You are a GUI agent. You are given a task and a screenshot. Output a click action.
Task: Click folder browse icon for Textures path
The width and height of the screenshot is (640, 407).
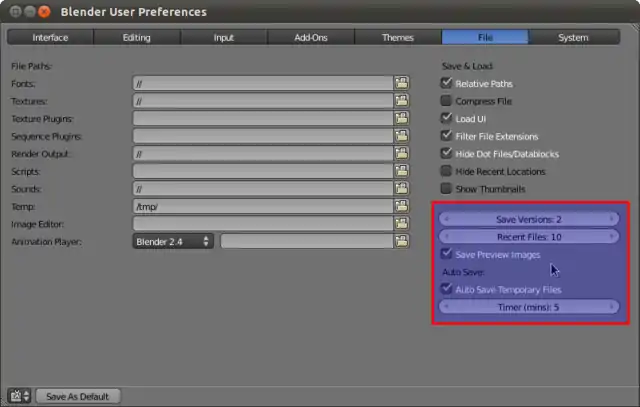point(402,102)
